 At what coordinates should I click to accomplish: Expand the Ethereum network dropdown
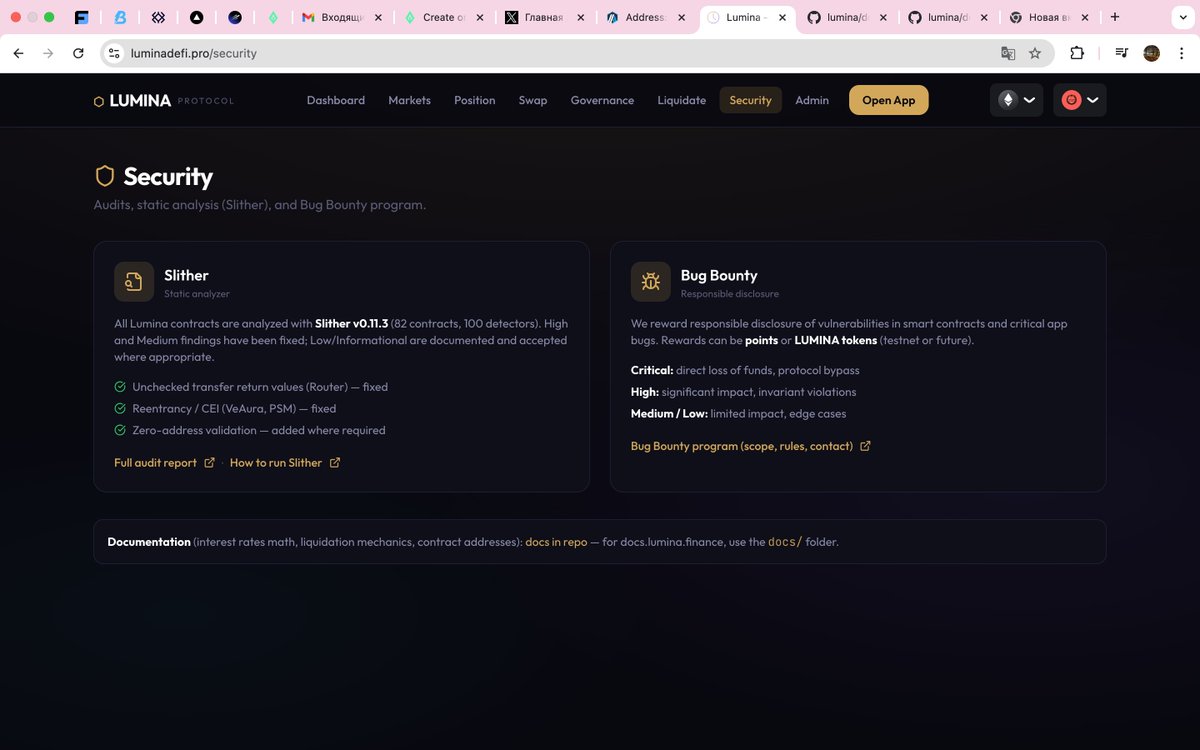[x=1028, y=100]
